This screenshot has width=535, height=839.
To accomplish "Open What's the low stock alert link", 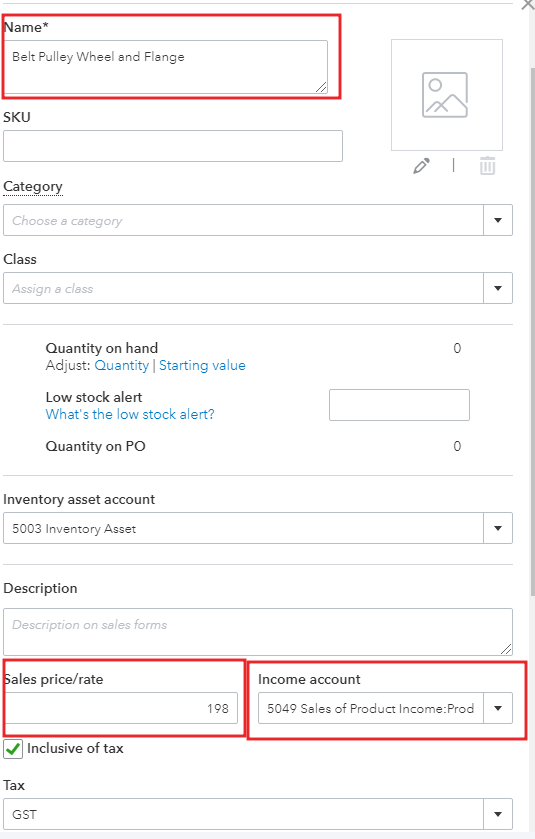I will [x=130, y=414].
